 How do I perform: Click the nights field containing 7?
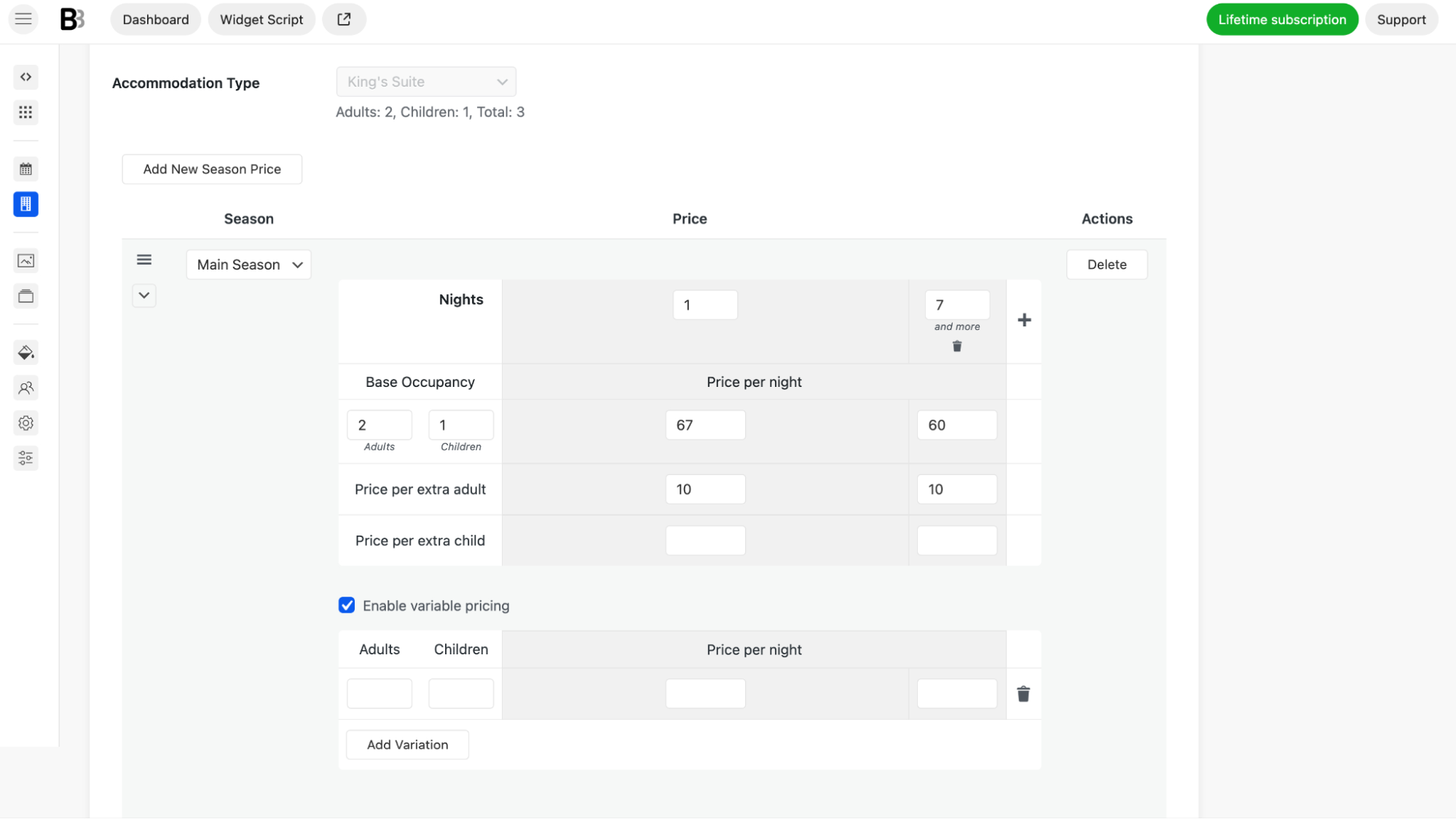coord(957,305)
